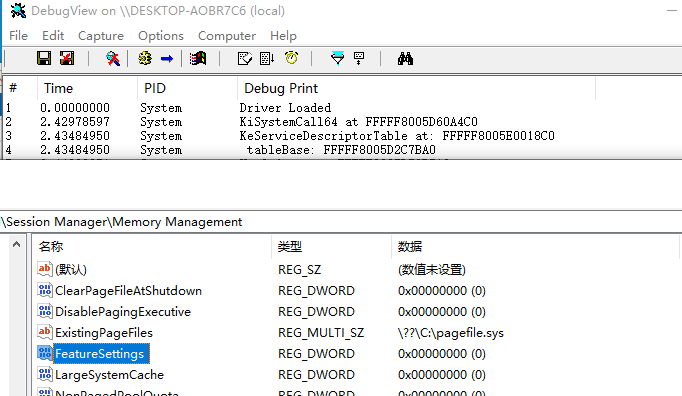Click the Clear Display eraser icon
Screen dimensions: 682x396
pos(244,58)
